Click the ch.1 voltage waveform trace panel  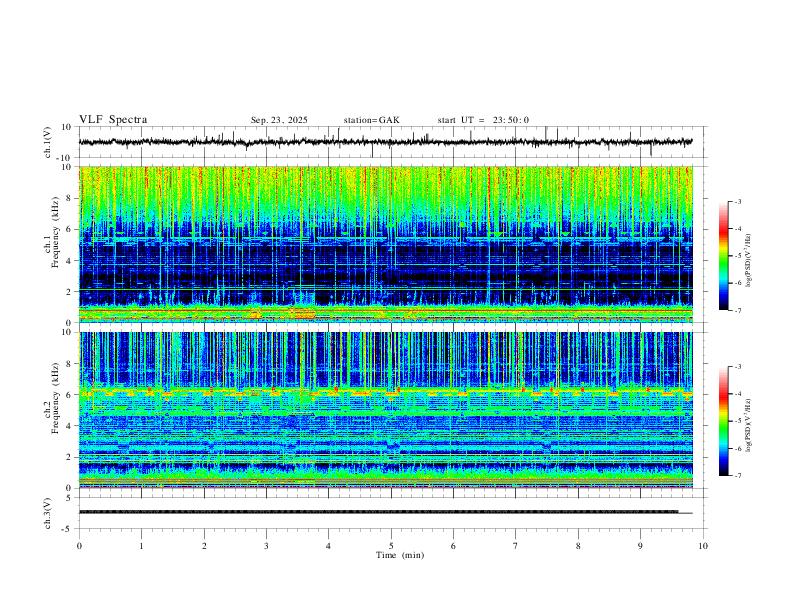point(392,142)
